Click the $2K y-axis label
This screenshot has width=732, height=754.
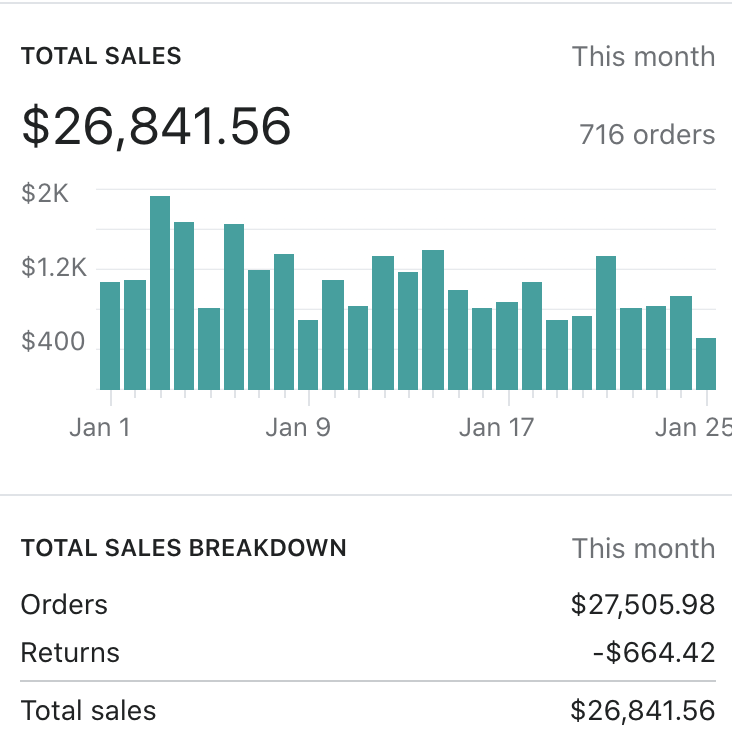pos(45,193)
